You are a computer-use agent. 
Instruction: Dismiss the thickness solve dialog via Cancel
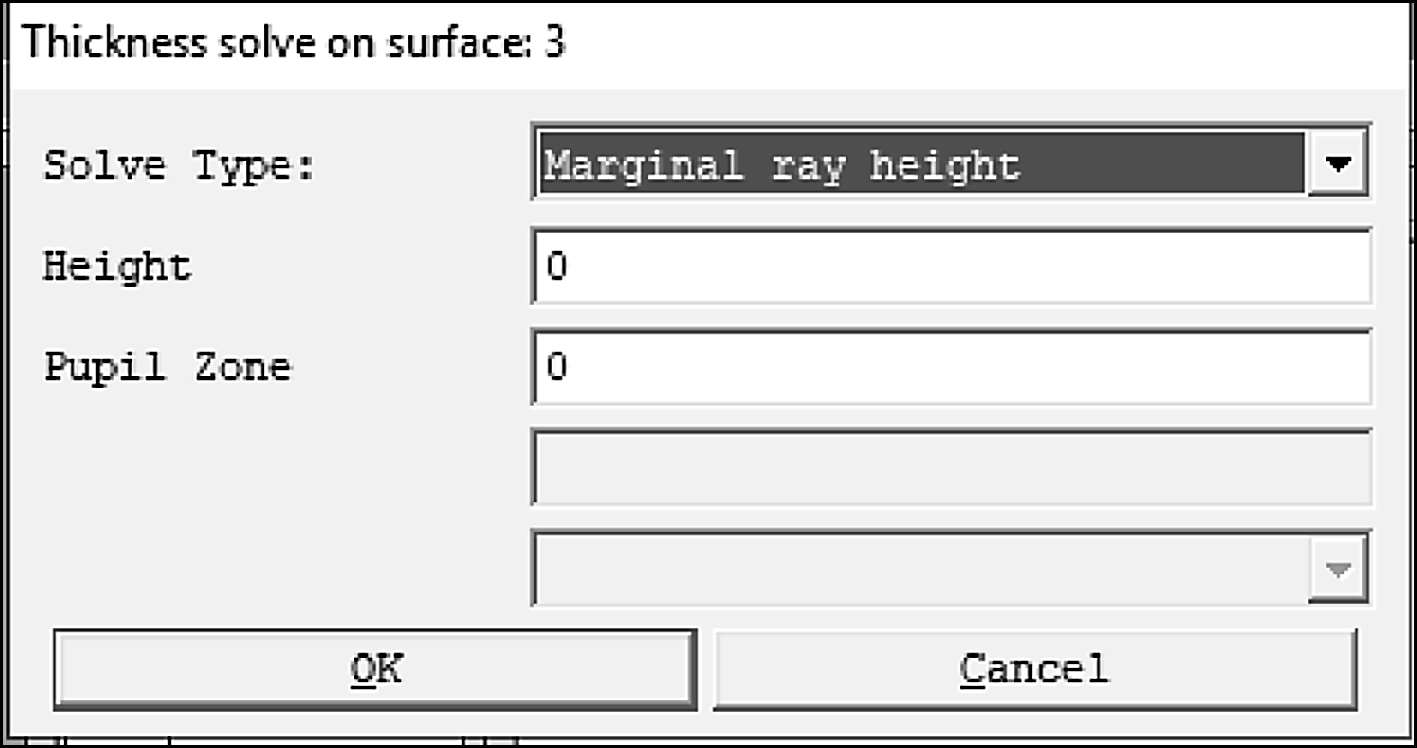[x=1034, y=668]
